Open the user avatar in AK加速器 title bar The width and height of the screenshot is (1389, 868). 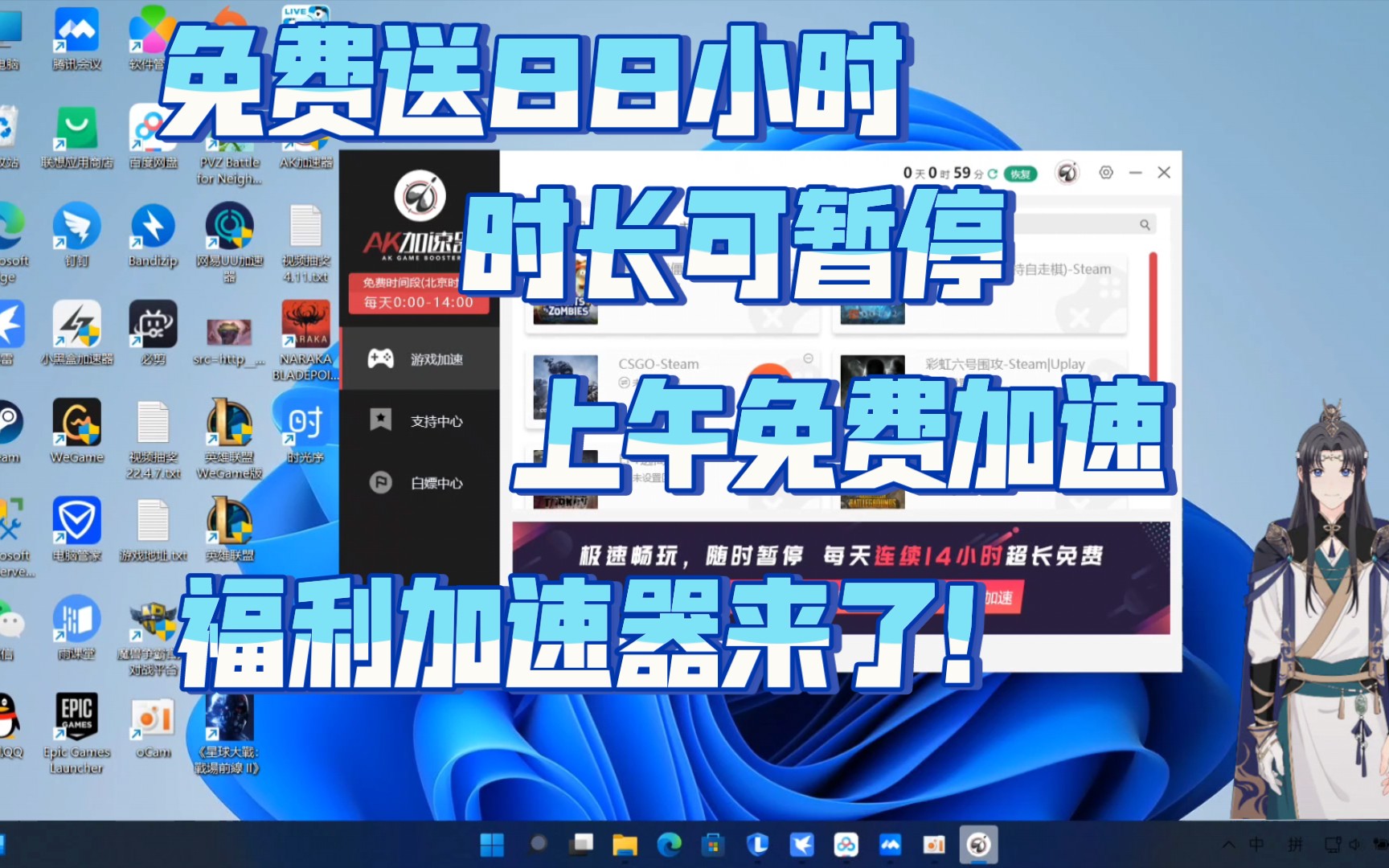[1067, 172]
